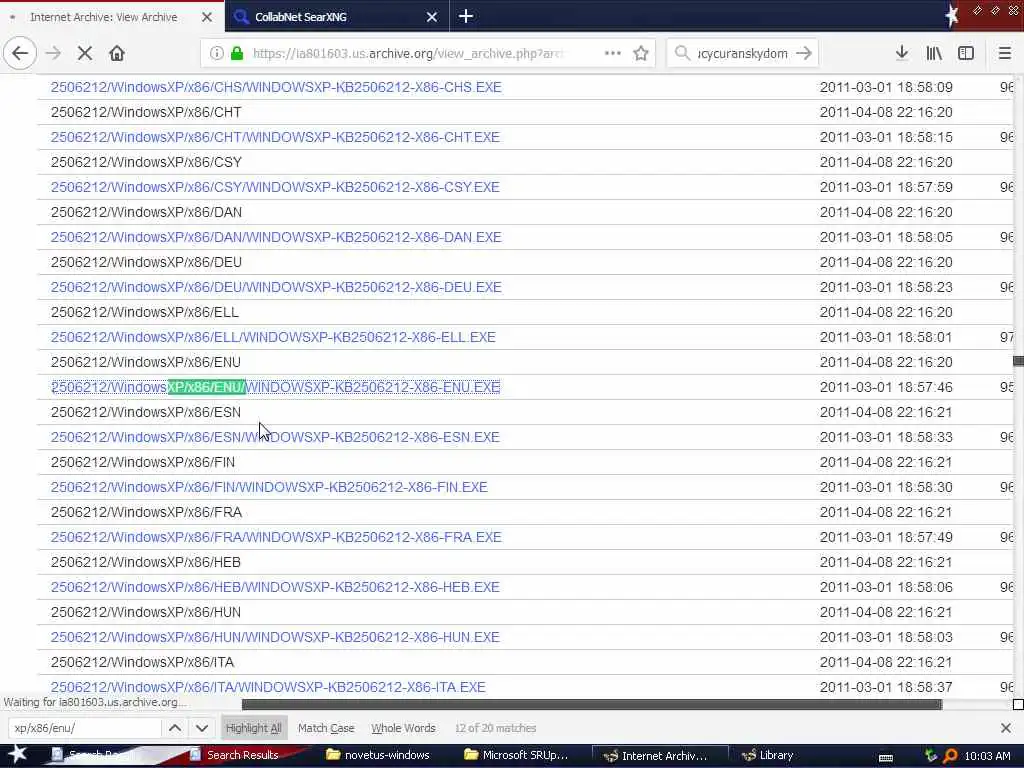Image resolution: width=1024 pixels, height=768 pixels.
Task: Open the hamburger application menu
Action: (x=1004, y=54)
